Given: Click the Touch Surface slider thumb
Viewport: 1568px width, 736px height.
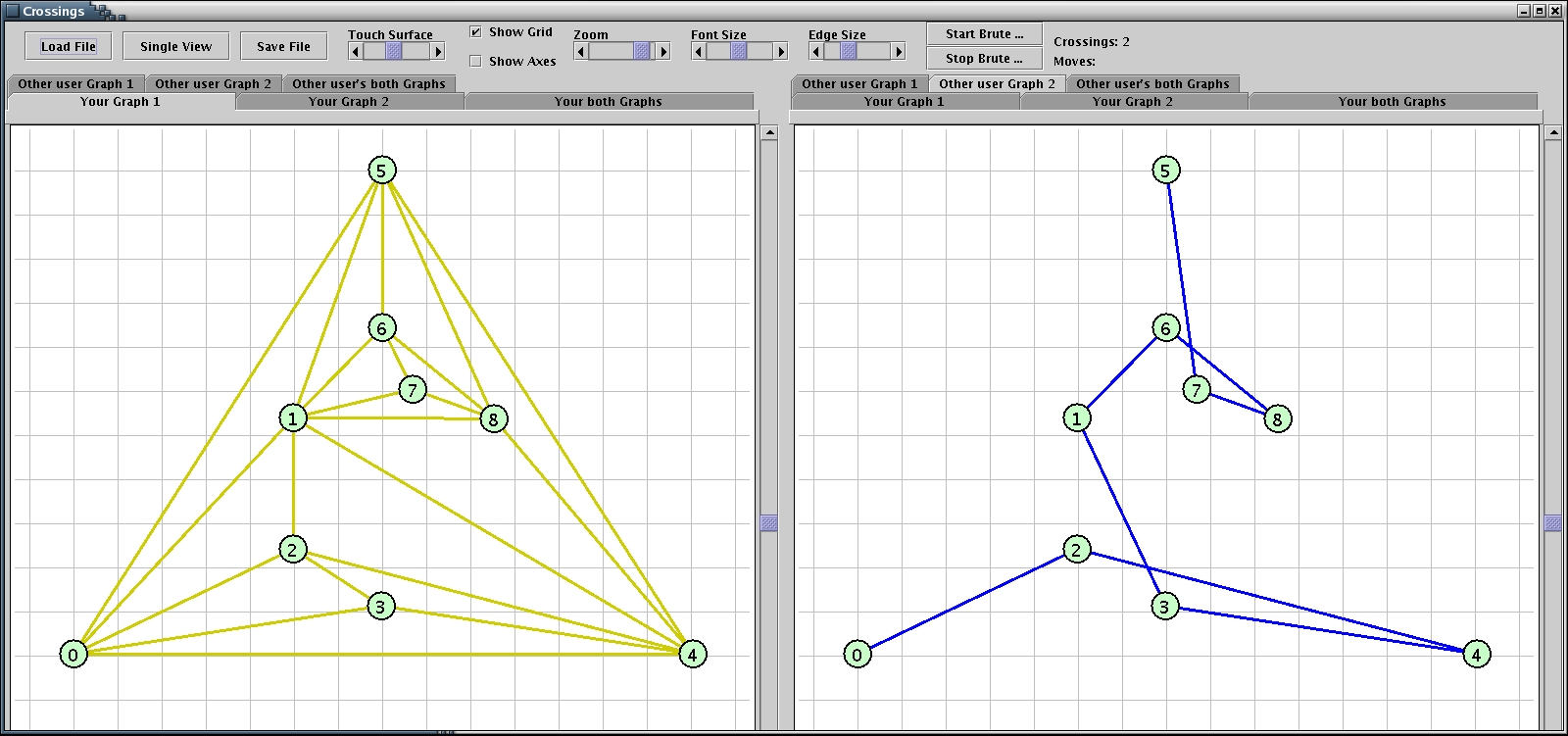Looking at the screenshot, I should coord(394,51).
